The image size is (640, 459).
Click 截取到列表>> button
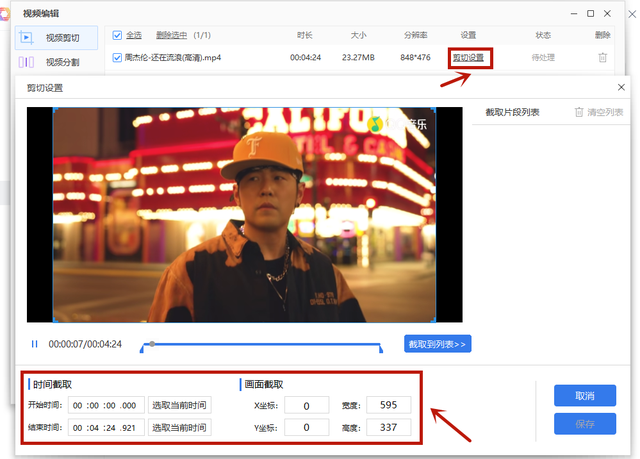pos(438,344)
